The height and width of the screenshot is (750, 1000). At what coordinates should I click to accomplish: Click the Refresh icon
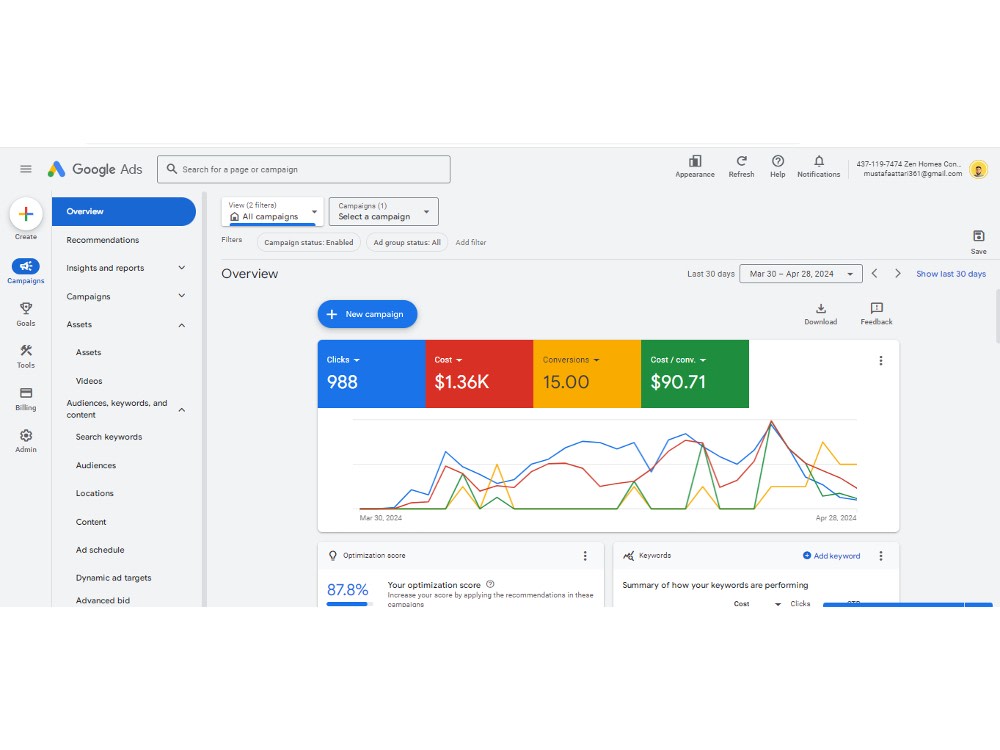click(741, 161)
